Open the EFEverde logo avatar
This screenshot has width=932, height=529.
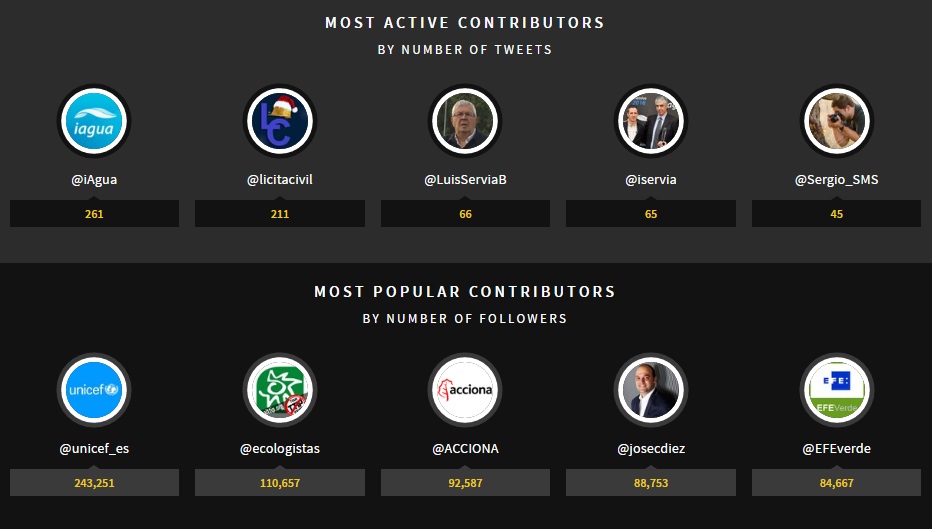pyautogui.click(x=837, y=390)
